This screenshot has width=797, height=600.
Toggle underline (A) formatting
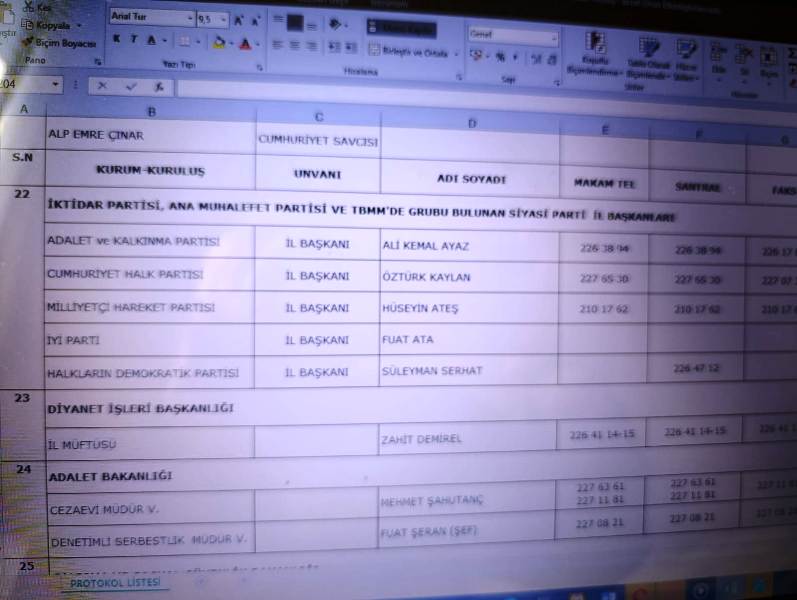point(151,41)
